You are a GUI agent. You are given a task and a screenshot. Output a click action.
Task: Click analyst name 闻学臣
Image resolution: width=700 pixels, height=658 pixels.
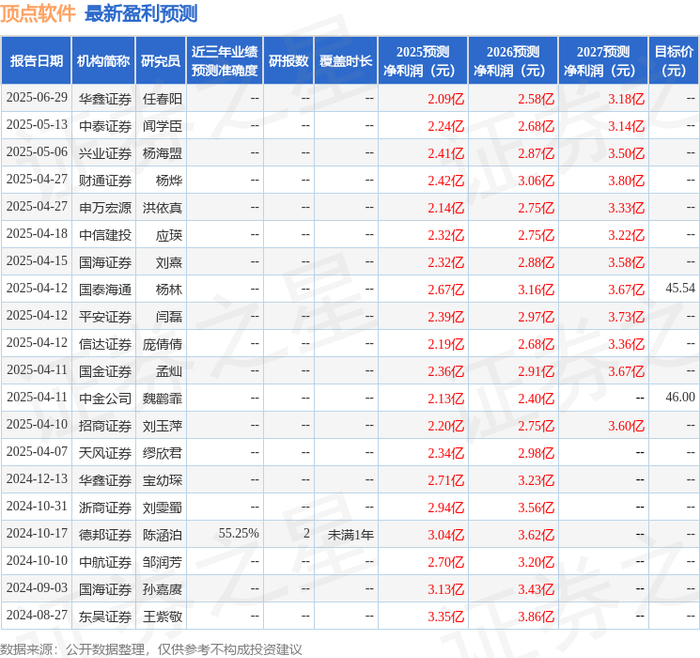[162, 126]
